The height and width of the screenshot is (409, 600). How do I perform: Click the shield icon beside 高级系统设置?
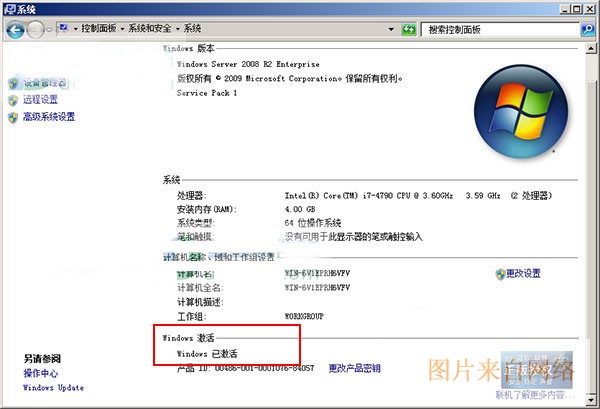pos(12,117)
